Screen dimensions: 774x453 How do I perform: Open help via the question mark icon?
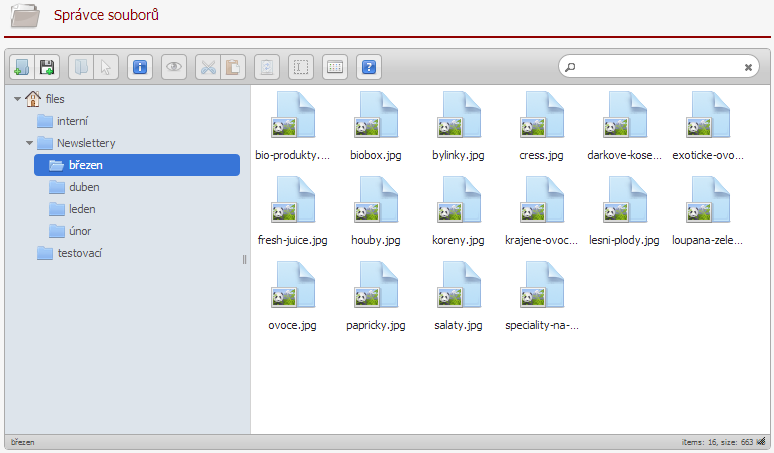(x=369, y=67)
